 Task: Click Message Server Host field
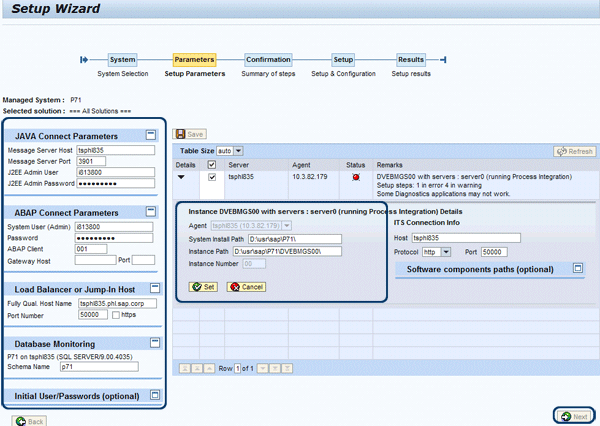[x=116, y=150]
